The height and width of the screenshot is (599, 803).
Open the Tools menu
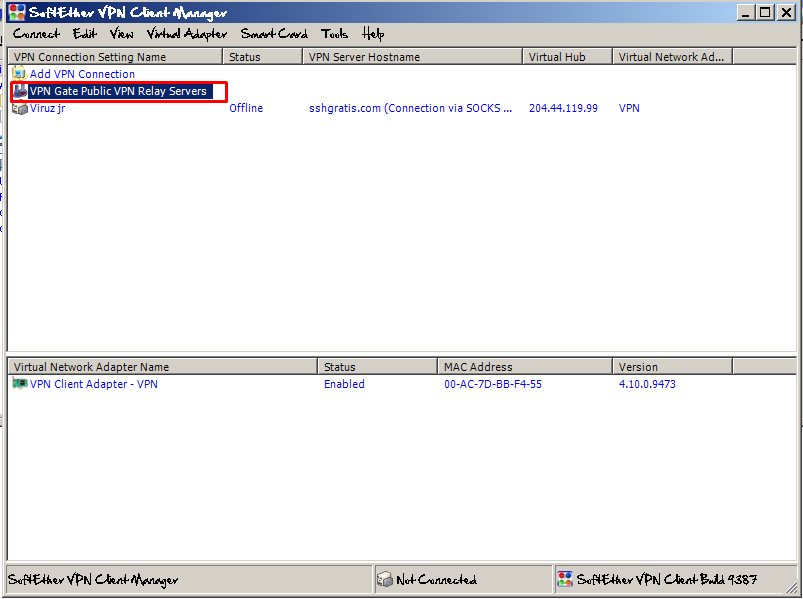tap(334, 34)
